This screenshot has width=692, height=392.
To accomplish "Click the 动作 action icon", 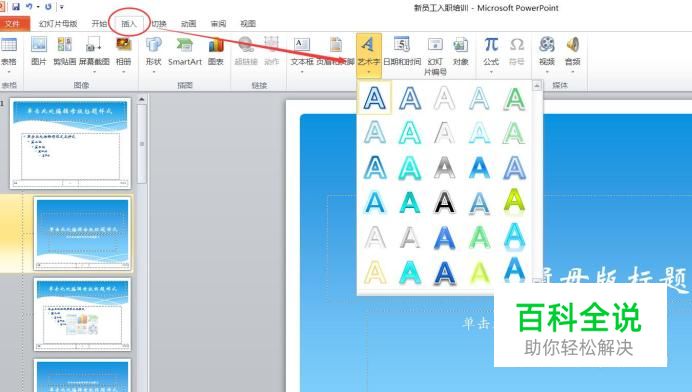I will coord(271,51).
